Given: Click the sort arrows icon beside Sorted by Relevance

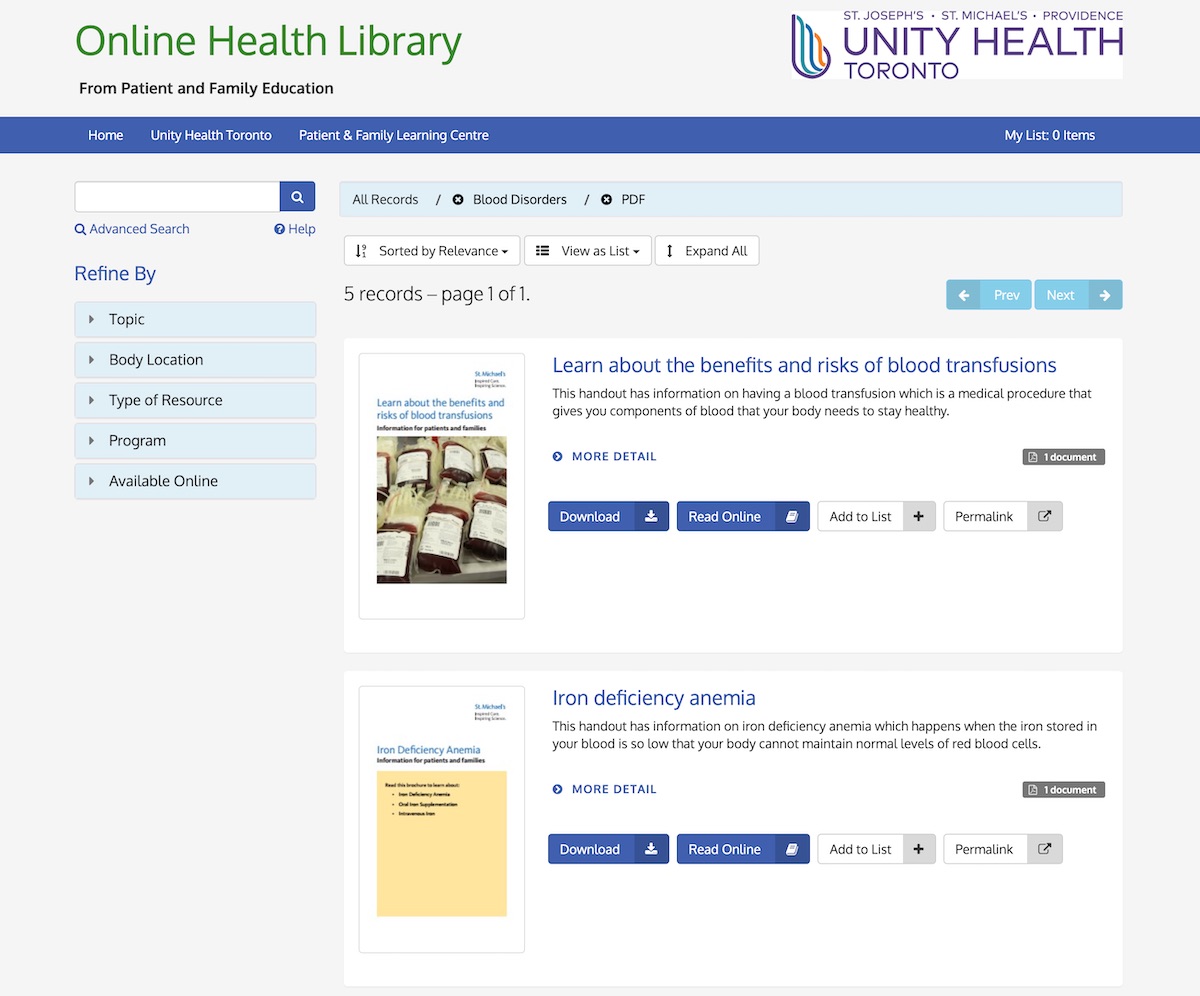Looking at the screenshot, I should point(361,250).
